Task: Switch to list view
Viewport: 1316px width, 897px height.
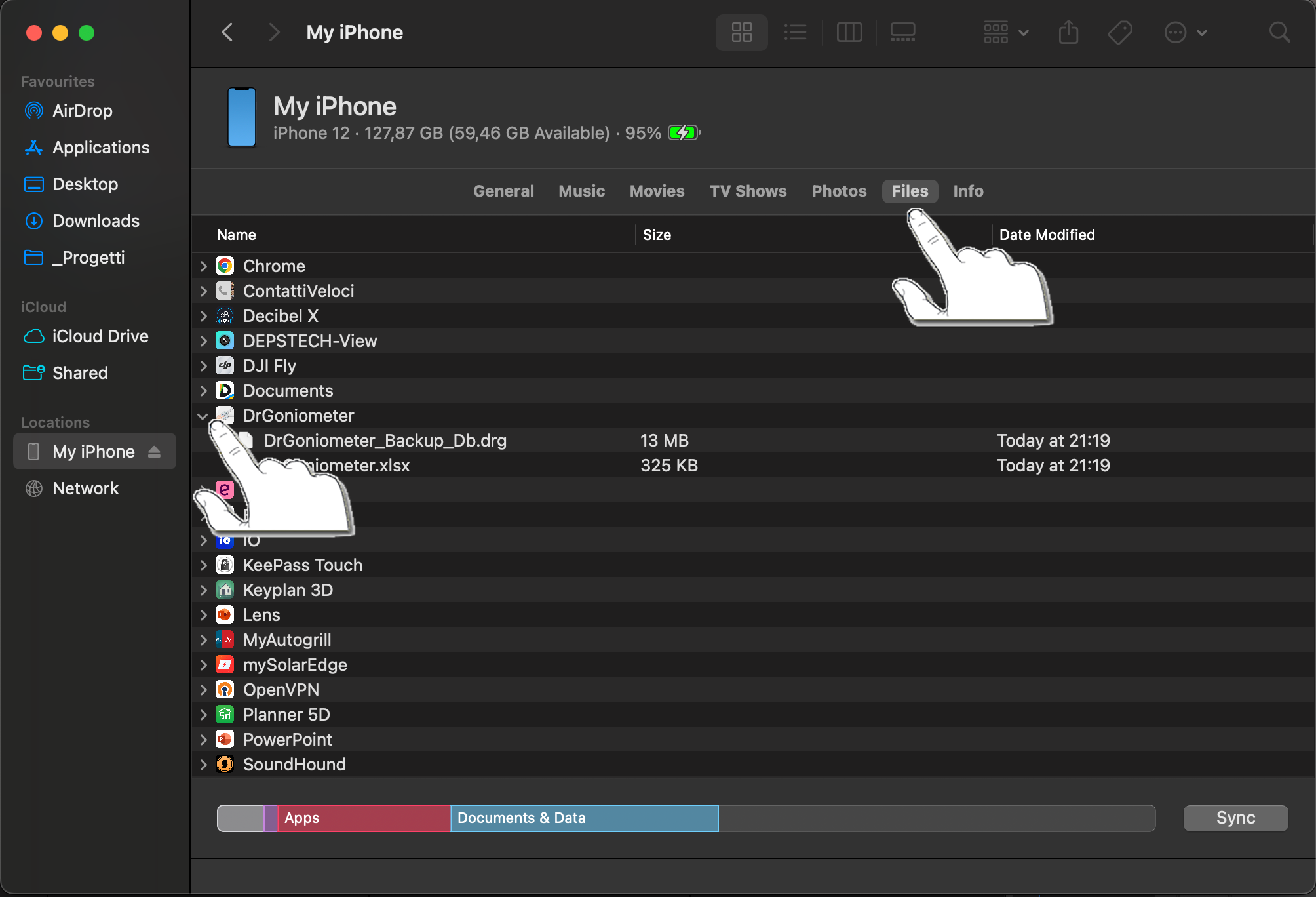Action: (x=795, y=32)
